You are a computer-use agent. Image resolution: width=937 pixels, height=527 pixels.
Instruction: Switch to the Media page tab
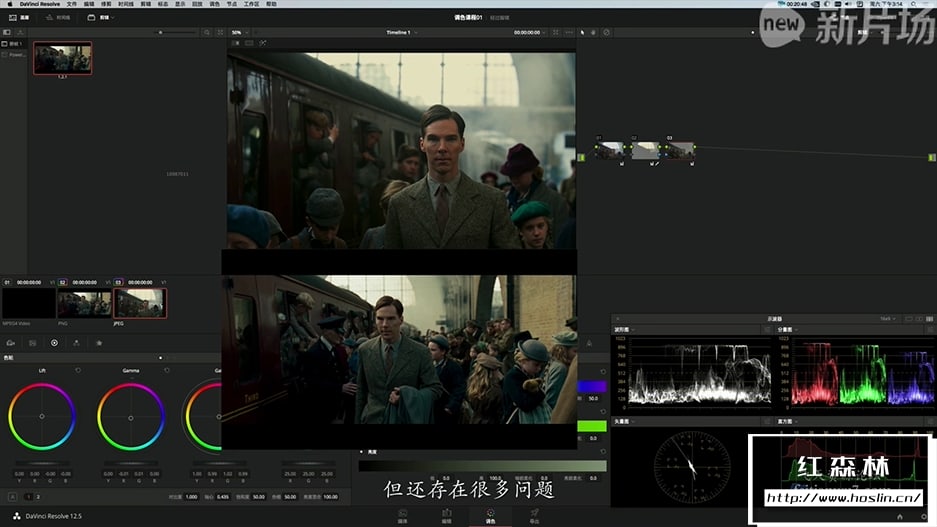[403, 516]
